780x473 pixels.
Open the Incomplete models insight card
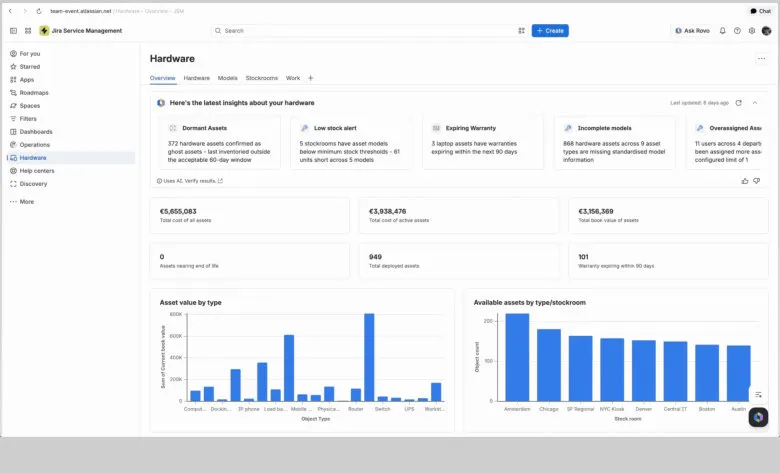tap(615, 143)
